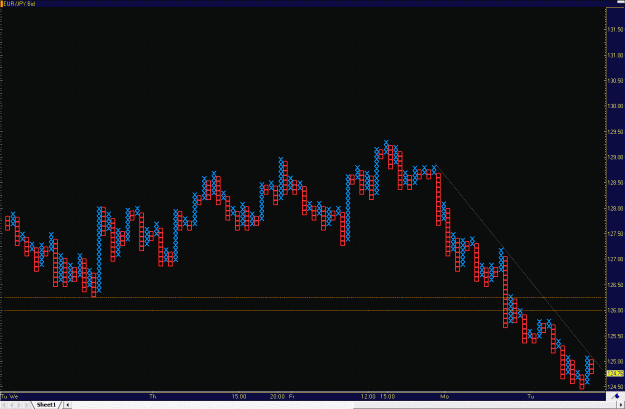Image resolution: width=625 pixels, height=409 pixels.
Task: Jump to the last sheet with the tab arrow
Action: [26, 405]
